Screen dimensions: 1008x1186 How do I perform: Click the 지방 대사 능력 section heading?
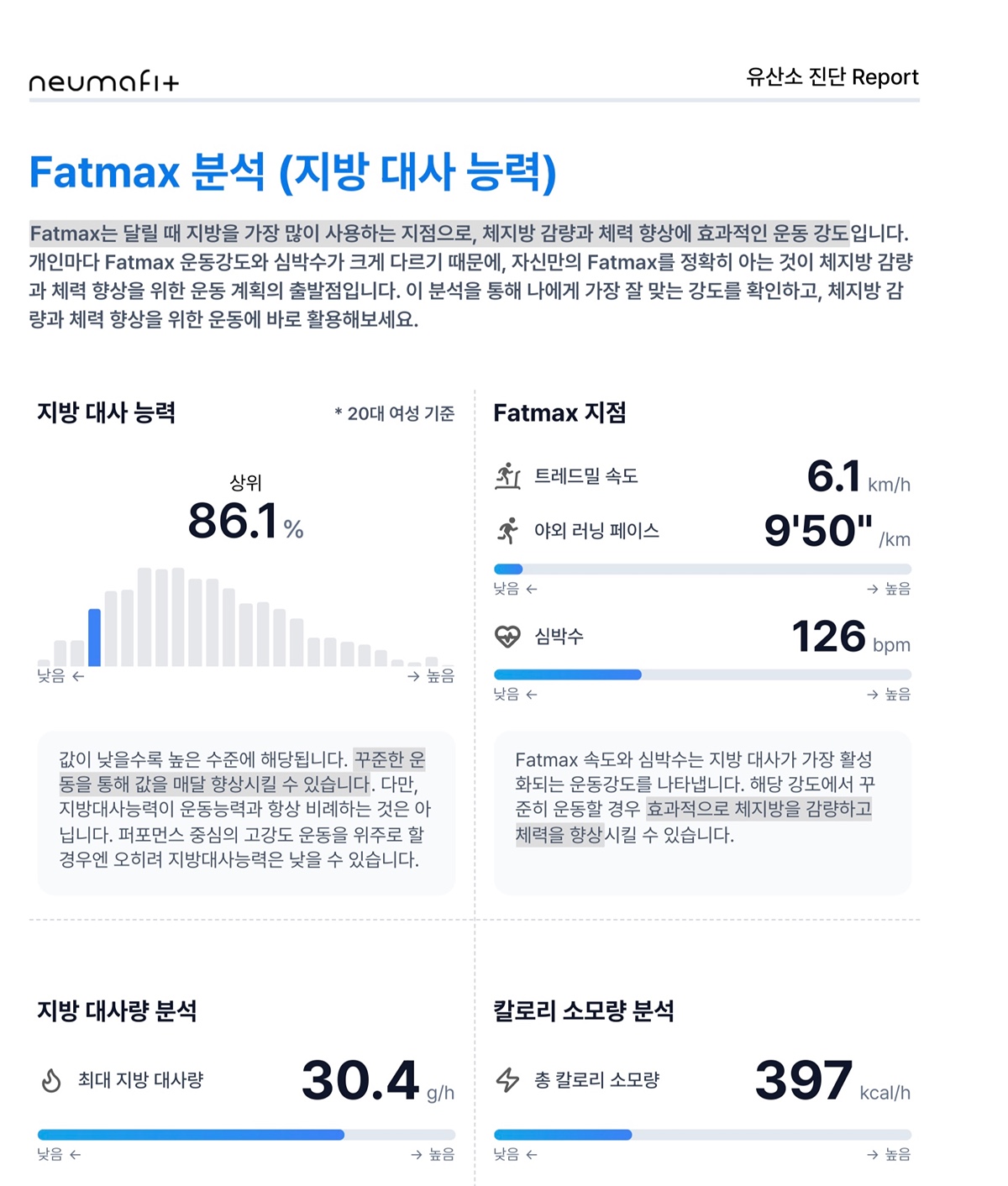tap(107, 412)
